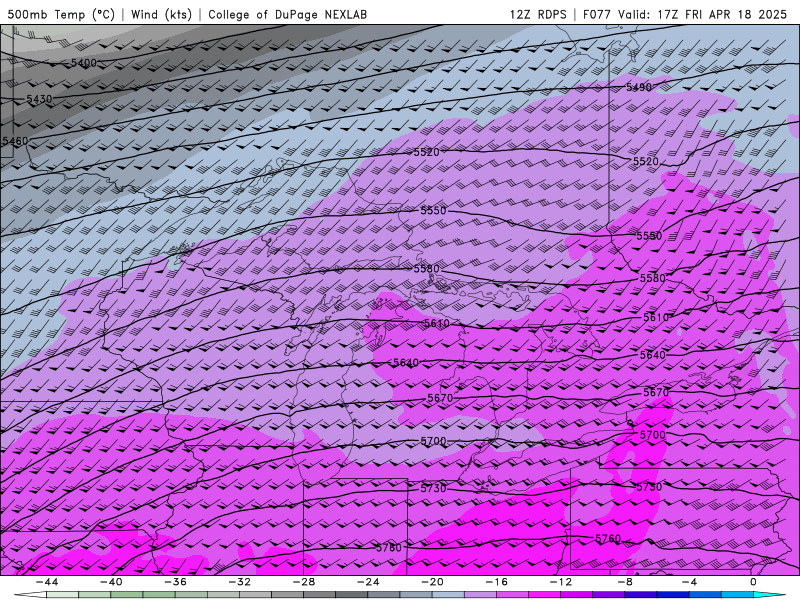Click the eastern 5700 contour label
The height and width of the screenshot is (600, 800).
click(653, 435)
